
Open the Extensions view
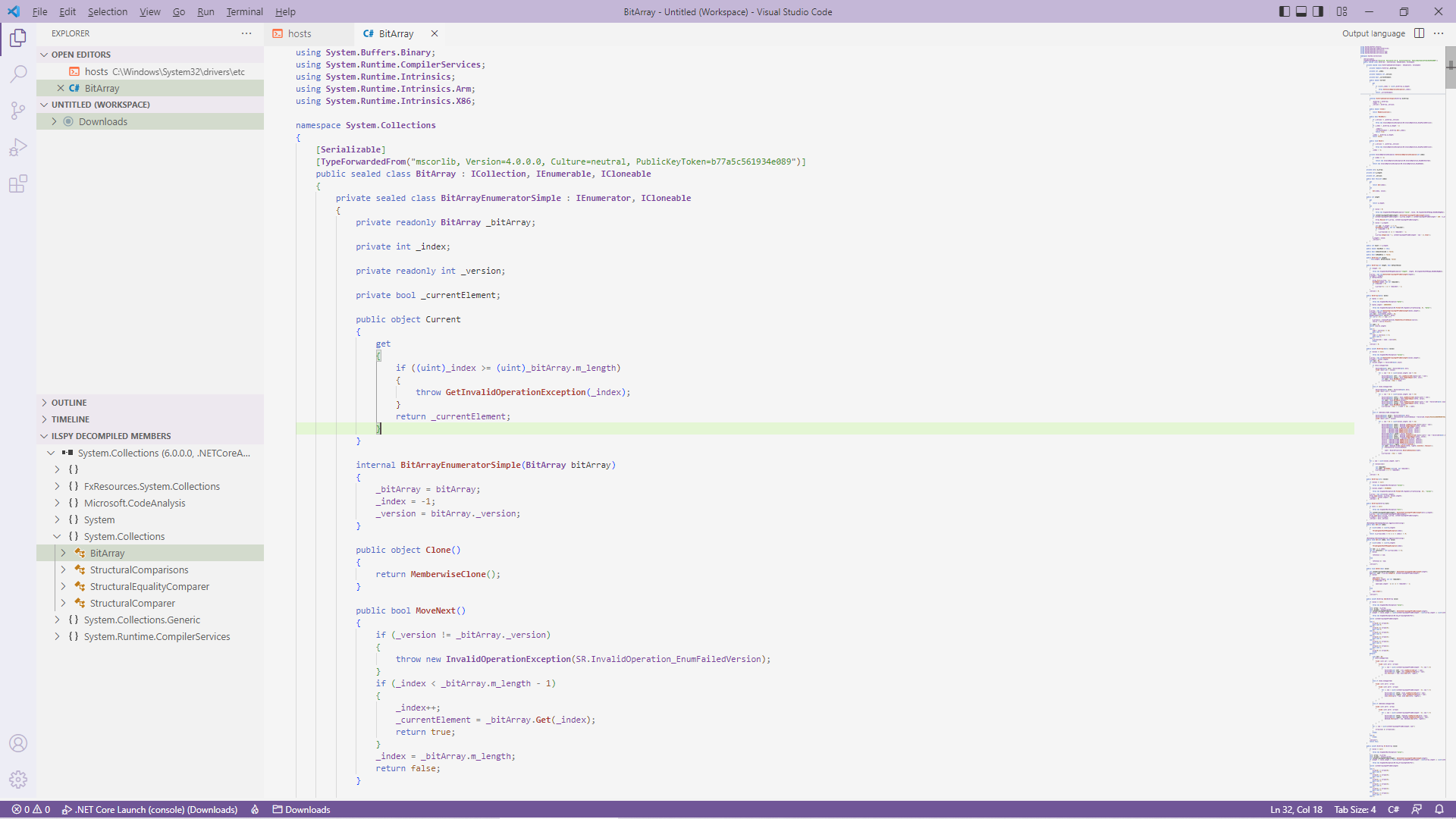click(18, 184)
